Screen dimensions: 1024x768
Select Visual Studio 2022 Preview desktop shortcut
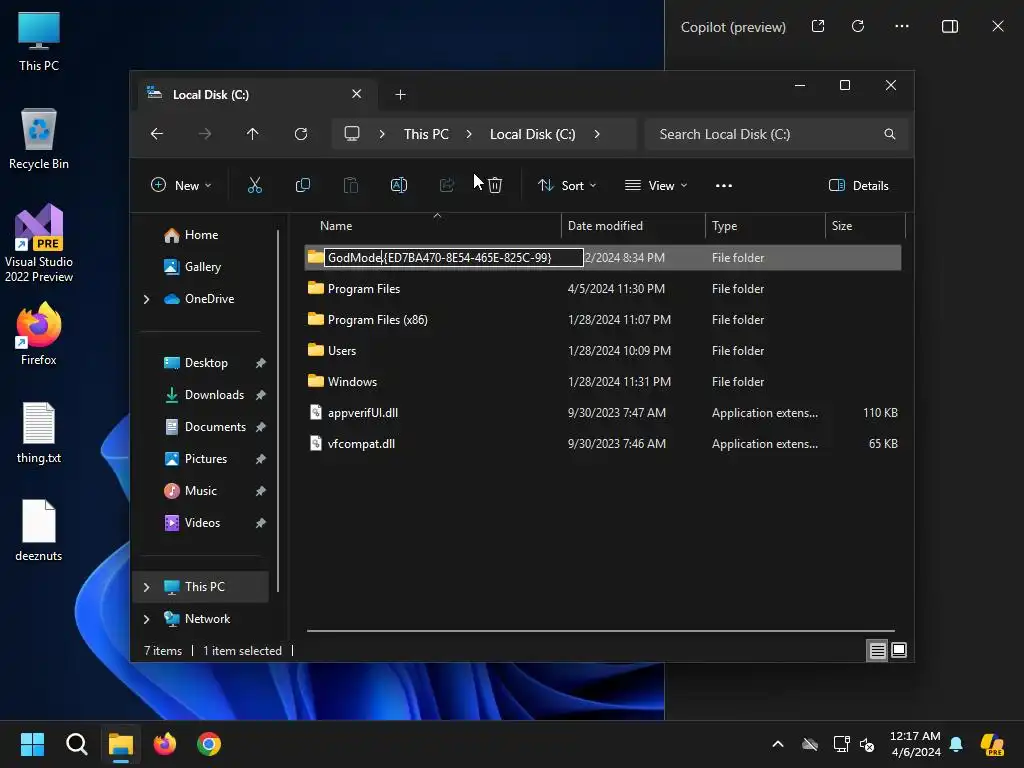tap(39, 243)
